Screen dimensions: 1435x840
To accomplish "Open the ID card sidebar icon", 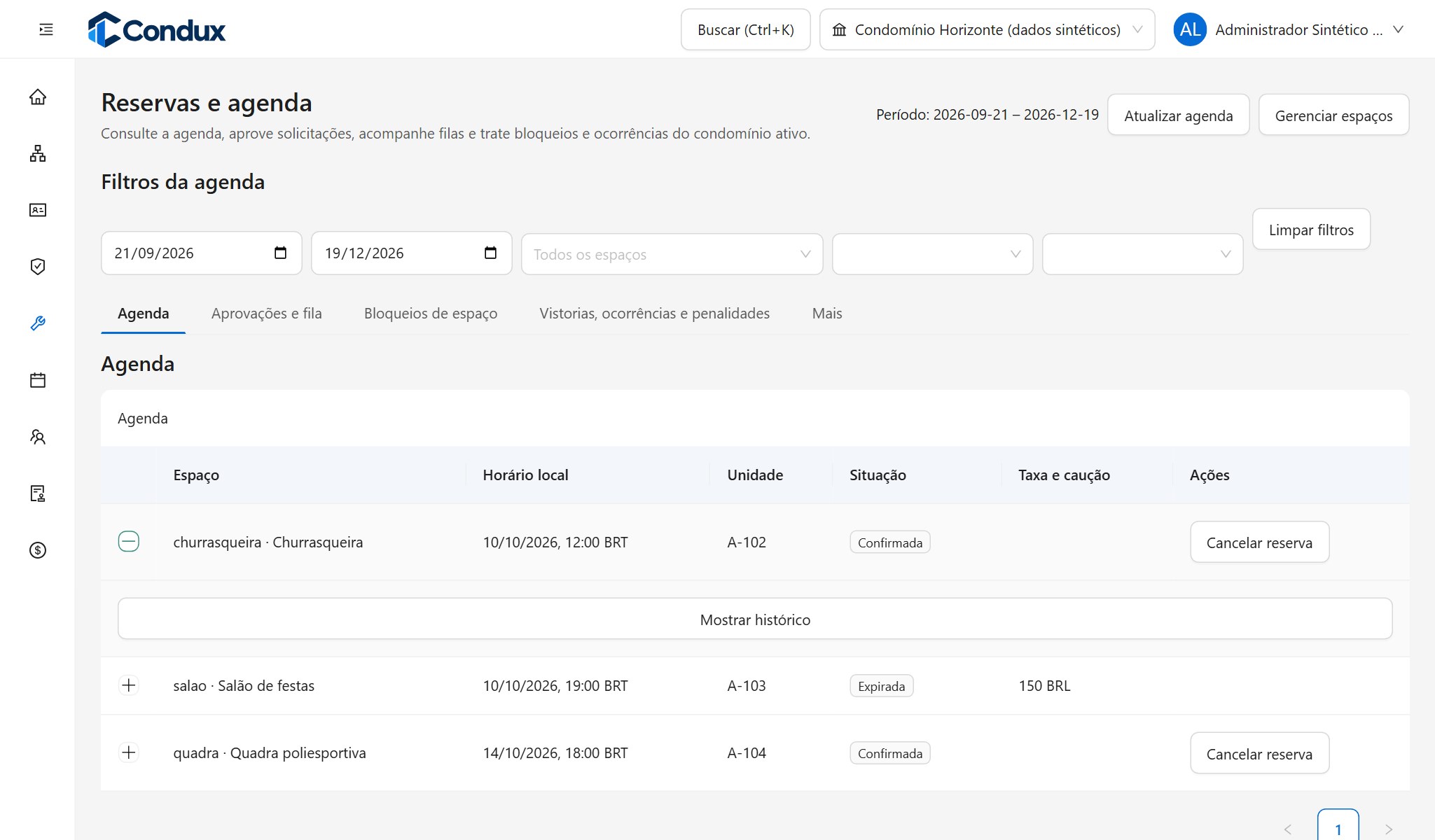I will click(x=38, y=210).
